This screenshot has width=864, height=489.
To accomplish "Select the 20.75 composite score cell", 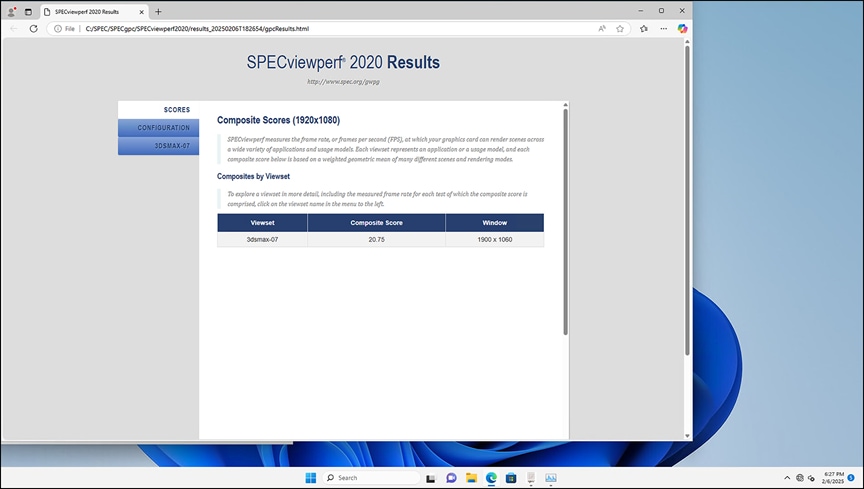I will (x=376, y=239).
